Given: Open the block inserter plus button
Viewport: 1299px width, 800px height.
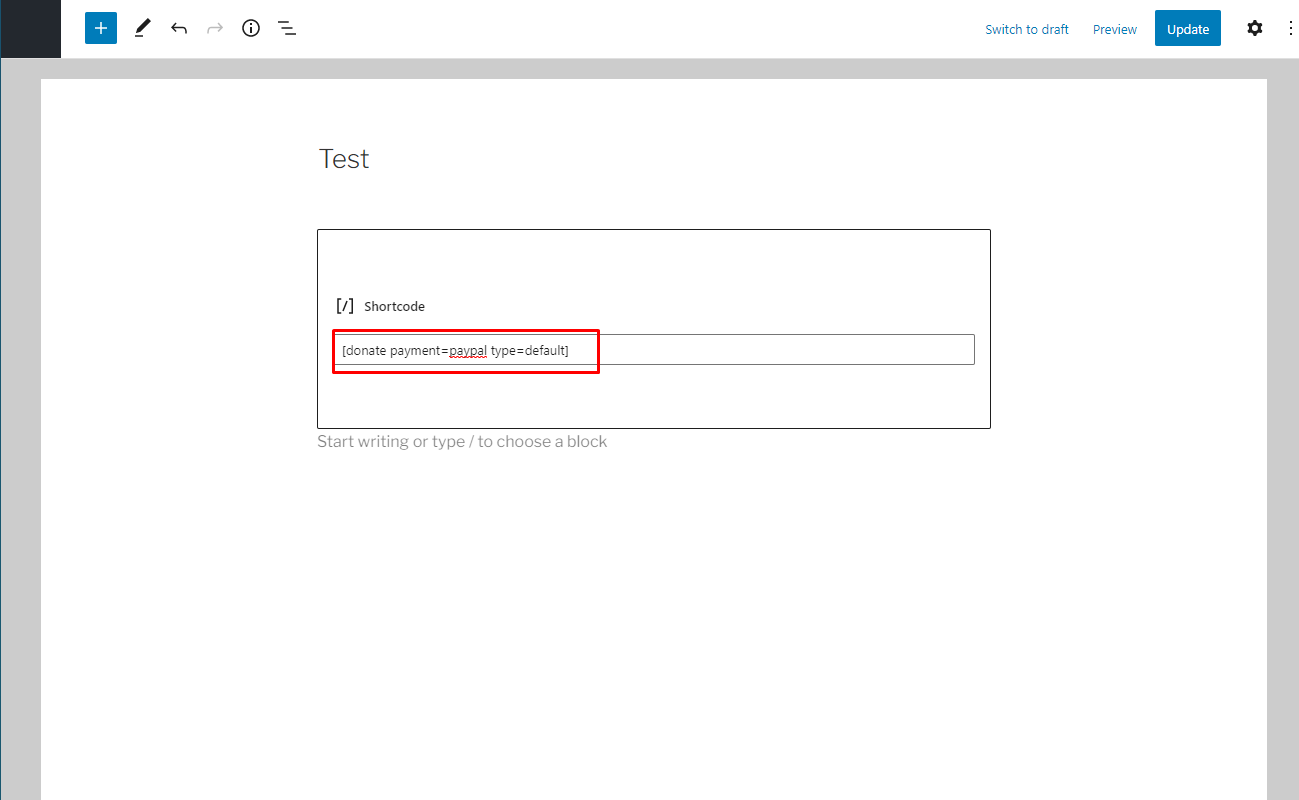Looking at the screenshot, I should pyautogui.click(x=101, y=28).
